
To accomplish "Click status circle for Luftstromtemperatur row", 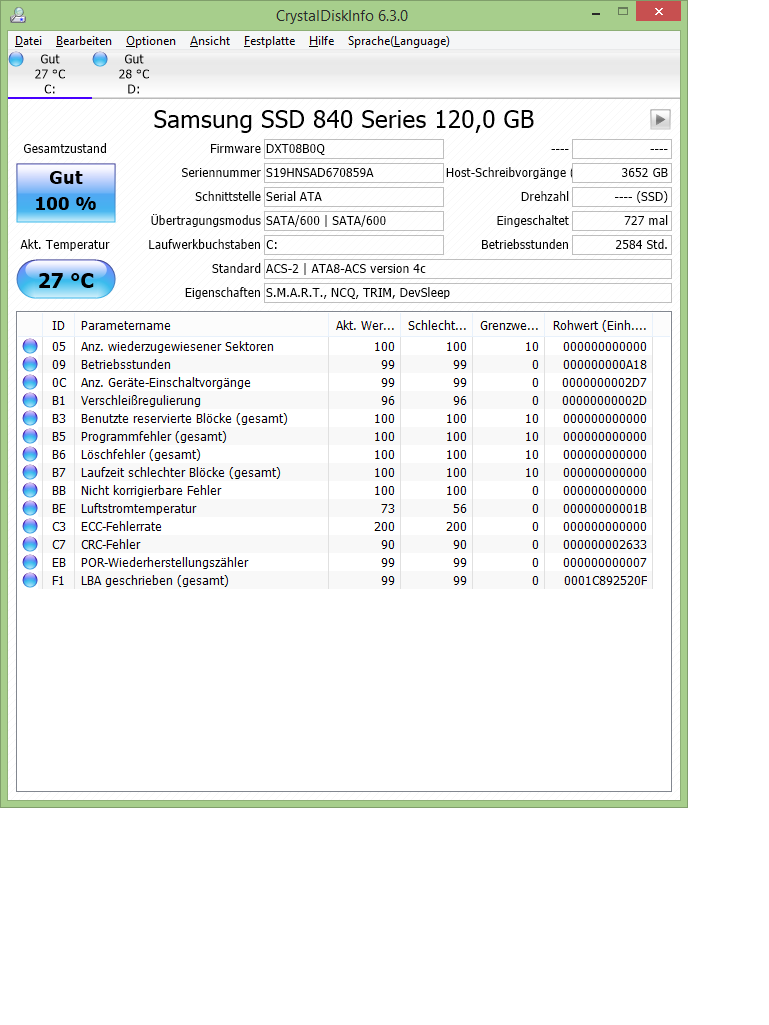I will coord(30,508).
